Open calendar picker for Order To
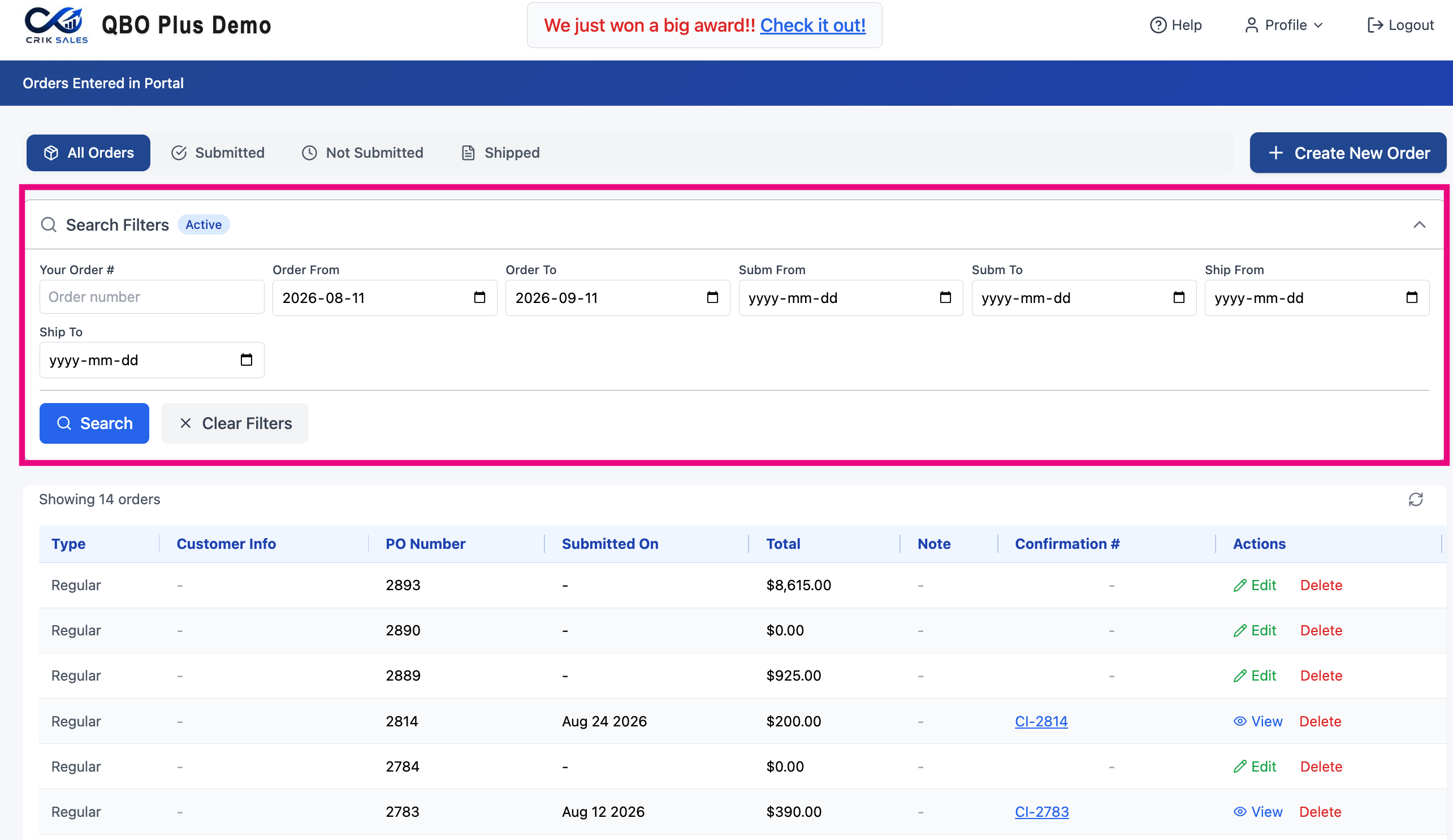Screen dimensions: 1453x840 [712, 297]
